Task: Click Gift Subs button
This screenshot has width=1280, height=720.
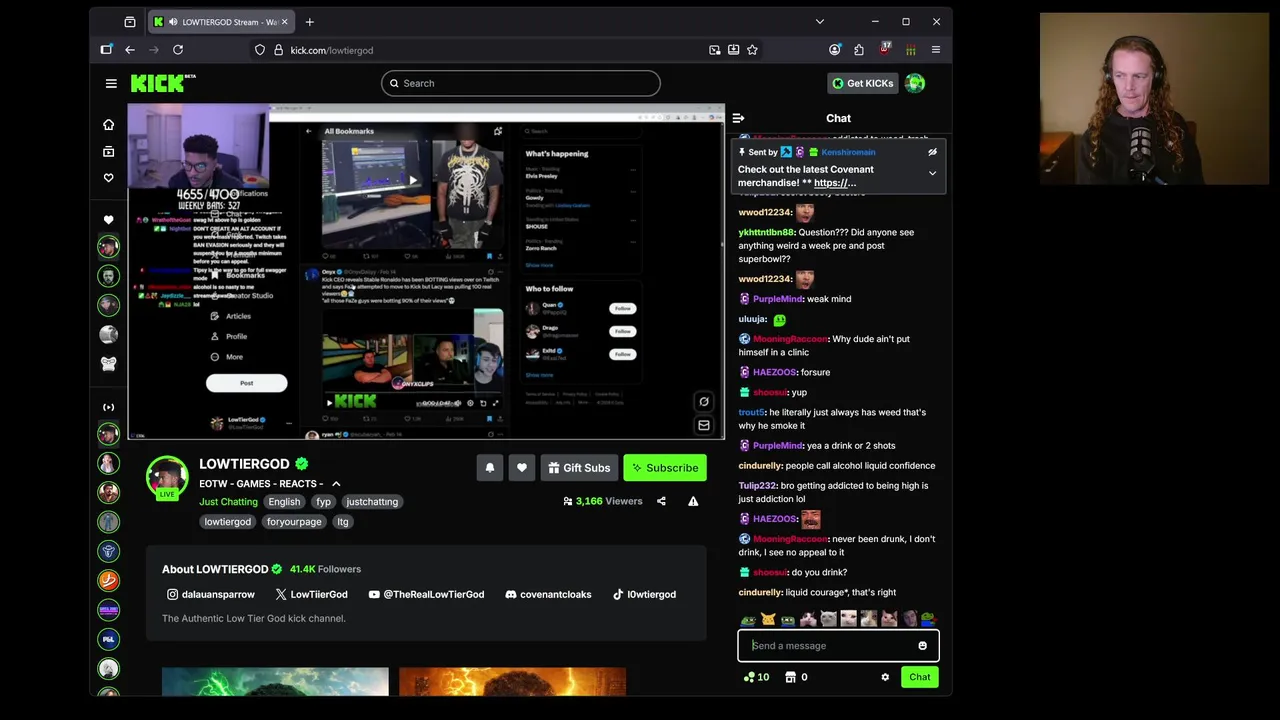Action: click(579, 468)
